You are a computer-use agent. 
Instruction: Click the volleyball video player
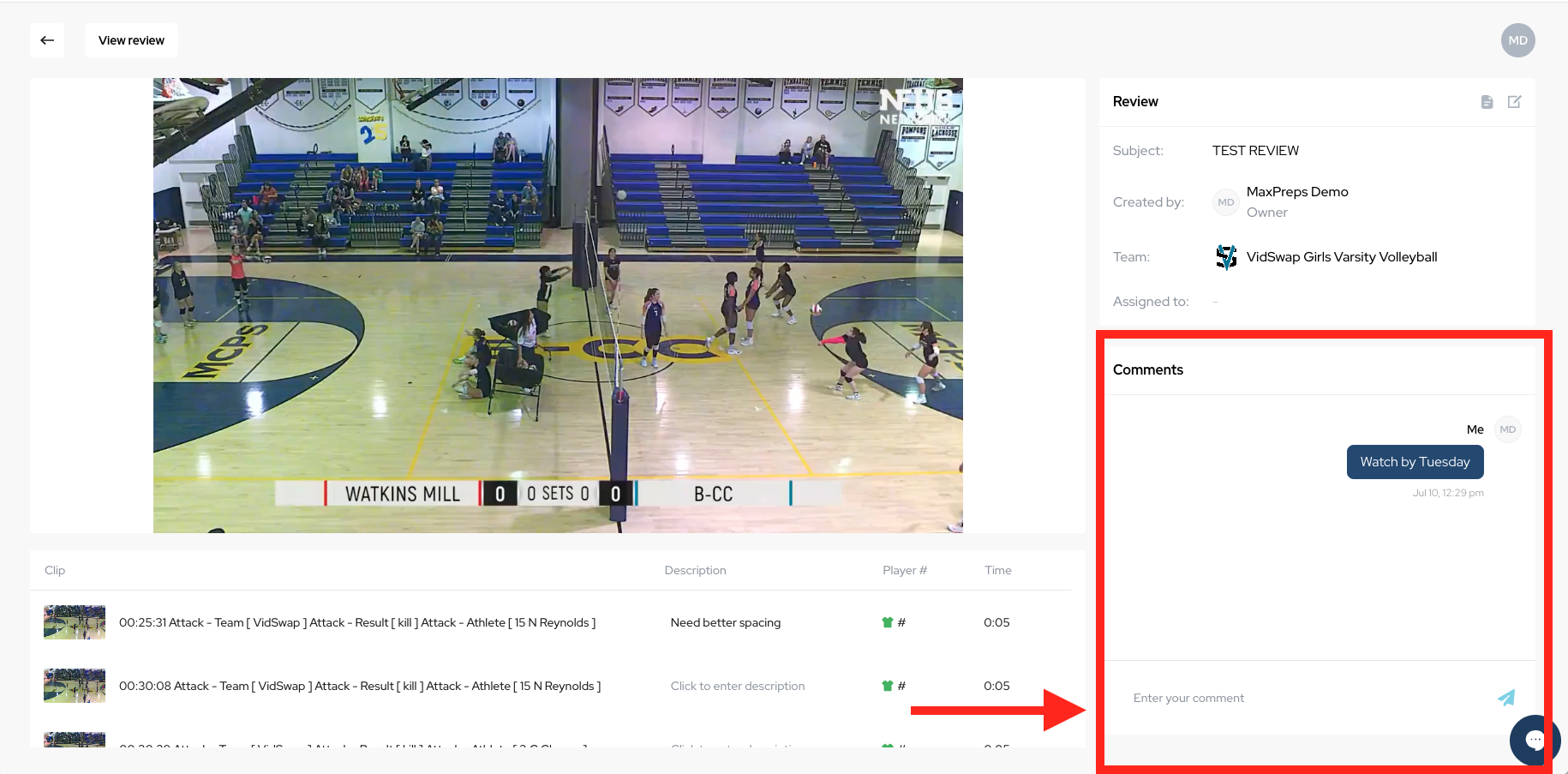[558, 305]
